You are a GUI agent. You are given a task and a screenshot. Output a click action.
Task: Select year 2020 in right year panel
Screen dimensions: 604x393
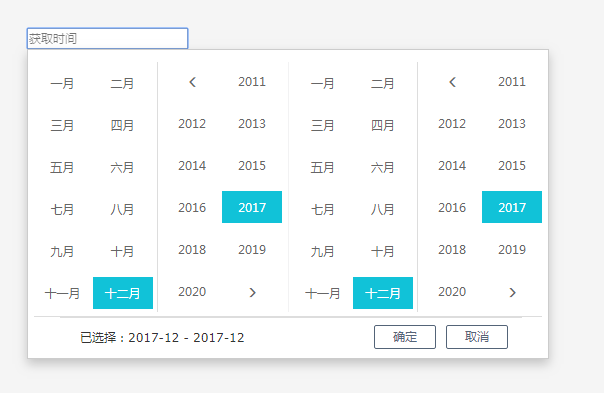pyautogui.click(x=452, y=292)
